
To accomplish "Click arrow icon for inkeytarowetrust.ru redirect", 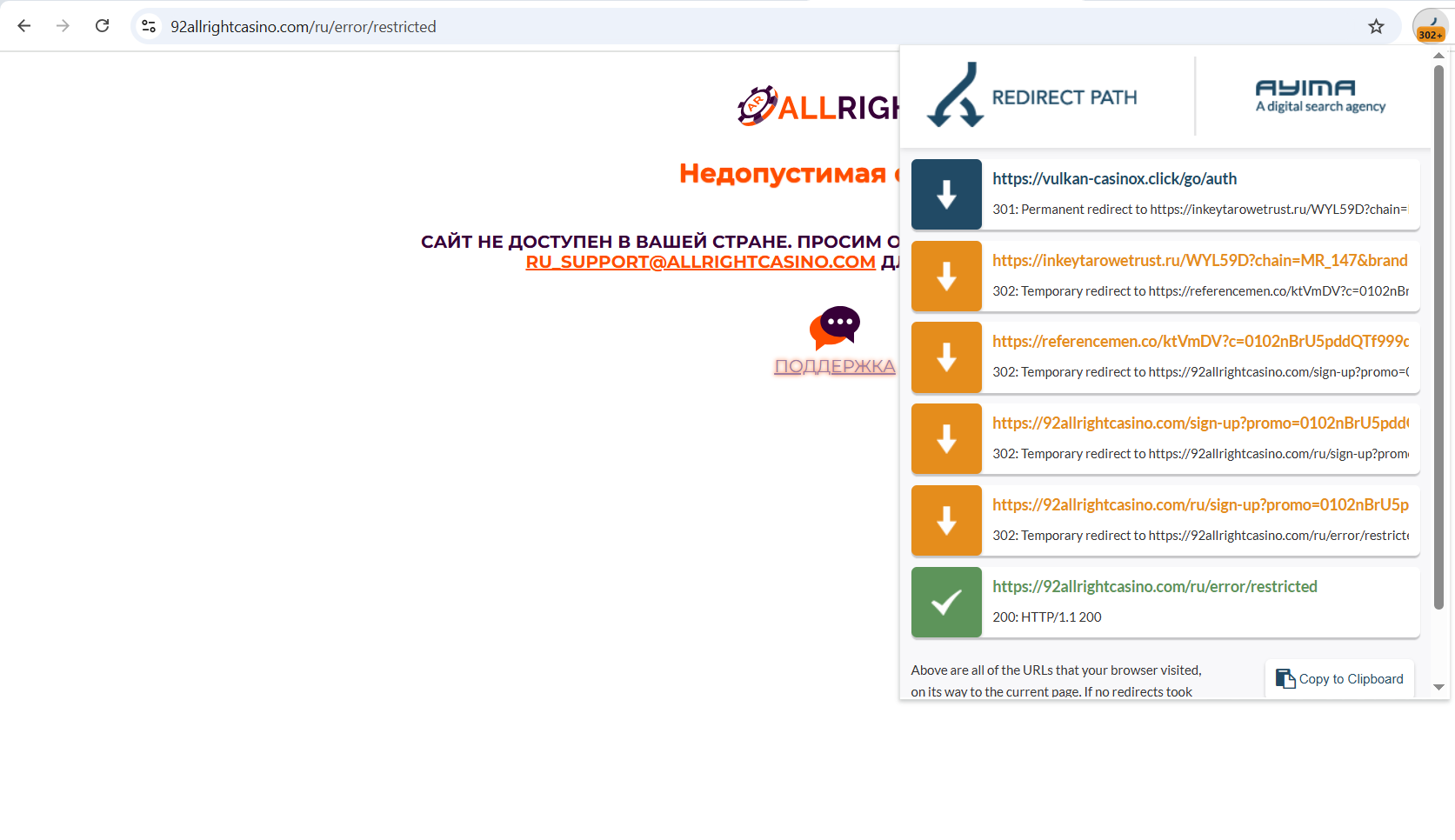I will tap(946, 276).
